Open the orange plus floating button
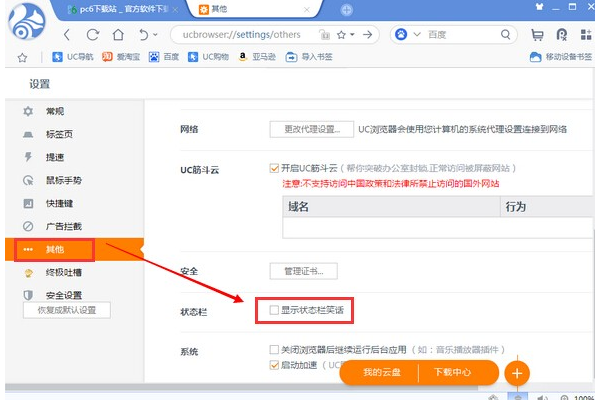This screenshot has height=401, width=595. (517, 373)
